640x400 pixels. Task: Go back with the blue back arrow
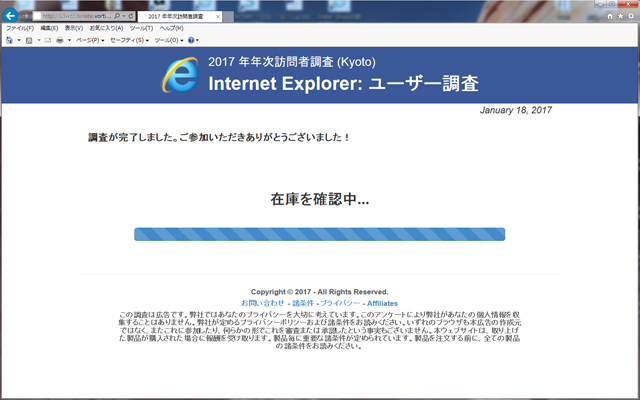point(10,16)
